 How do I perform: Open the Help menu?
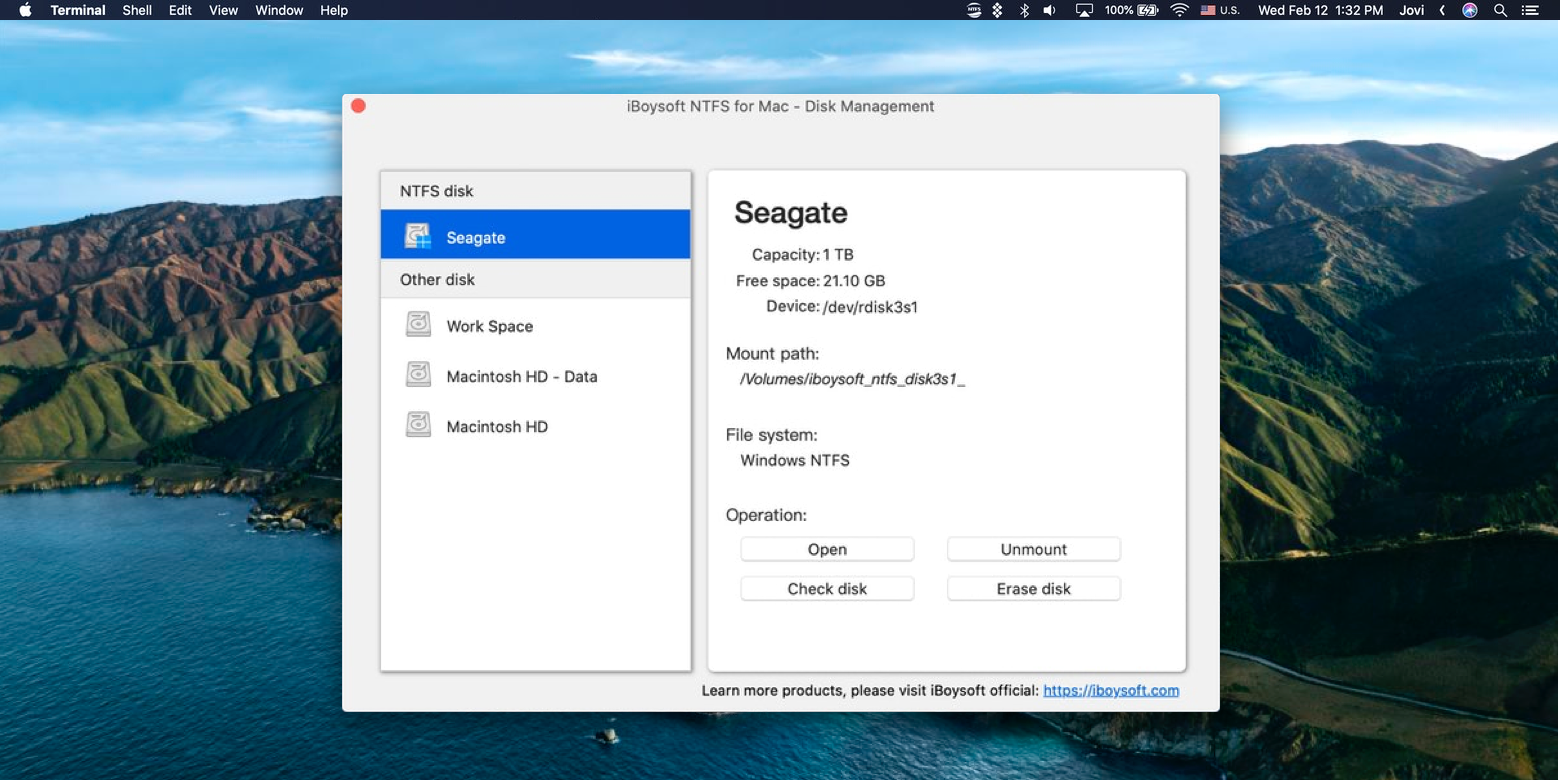tap(334, 10)
